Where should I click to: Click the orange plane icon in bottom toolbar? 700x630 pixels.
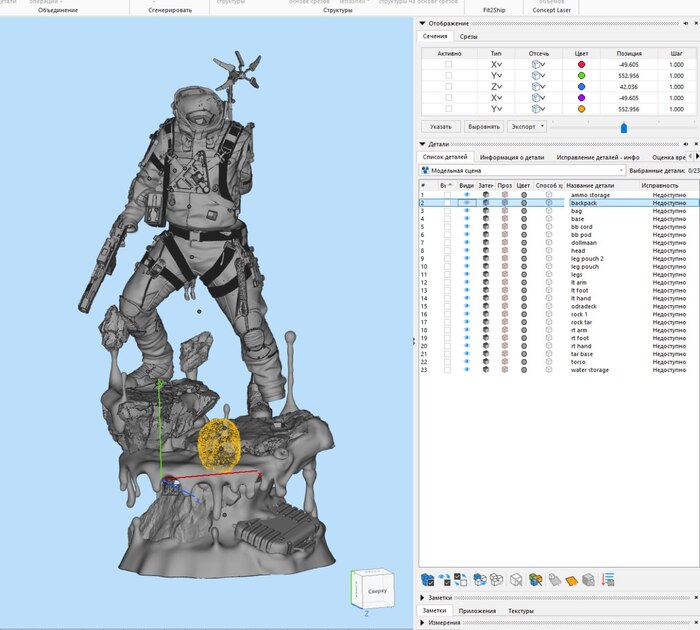click(x=571, y=580)
